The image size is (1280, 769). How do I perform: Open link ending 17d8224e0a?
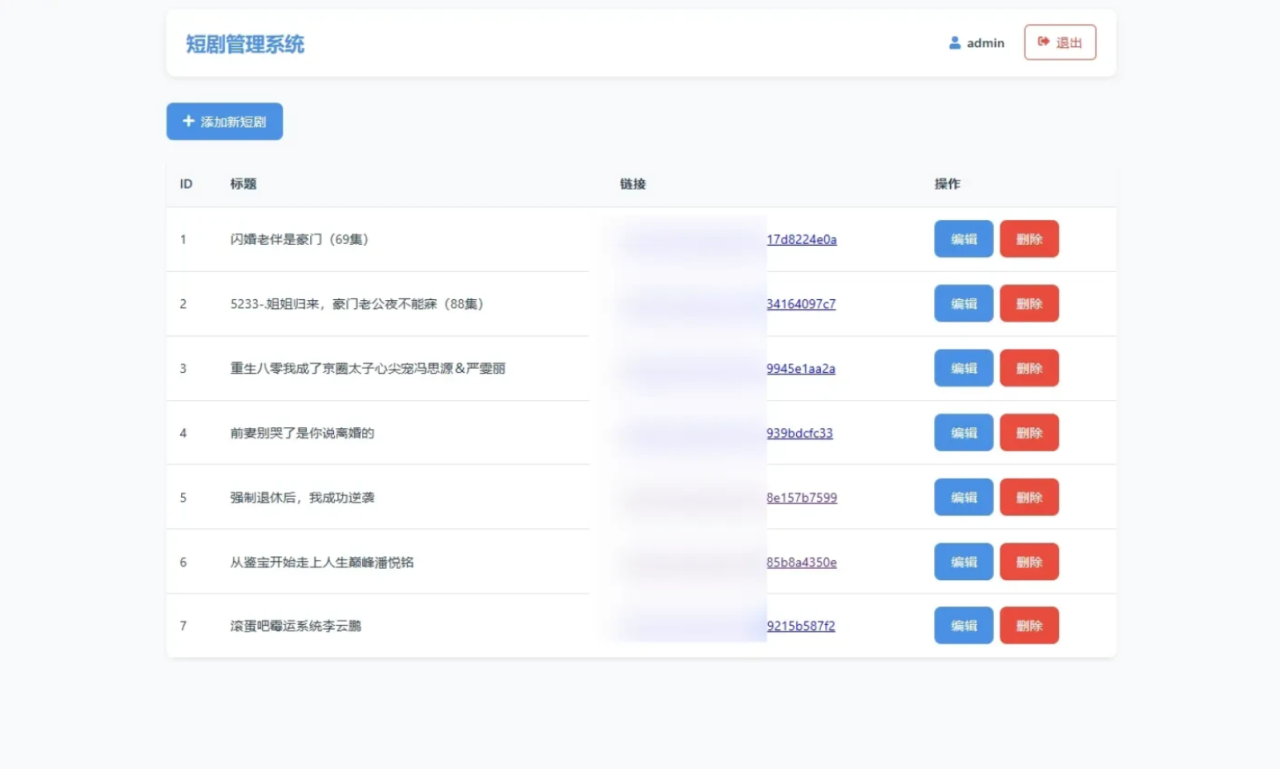(802, 240)
